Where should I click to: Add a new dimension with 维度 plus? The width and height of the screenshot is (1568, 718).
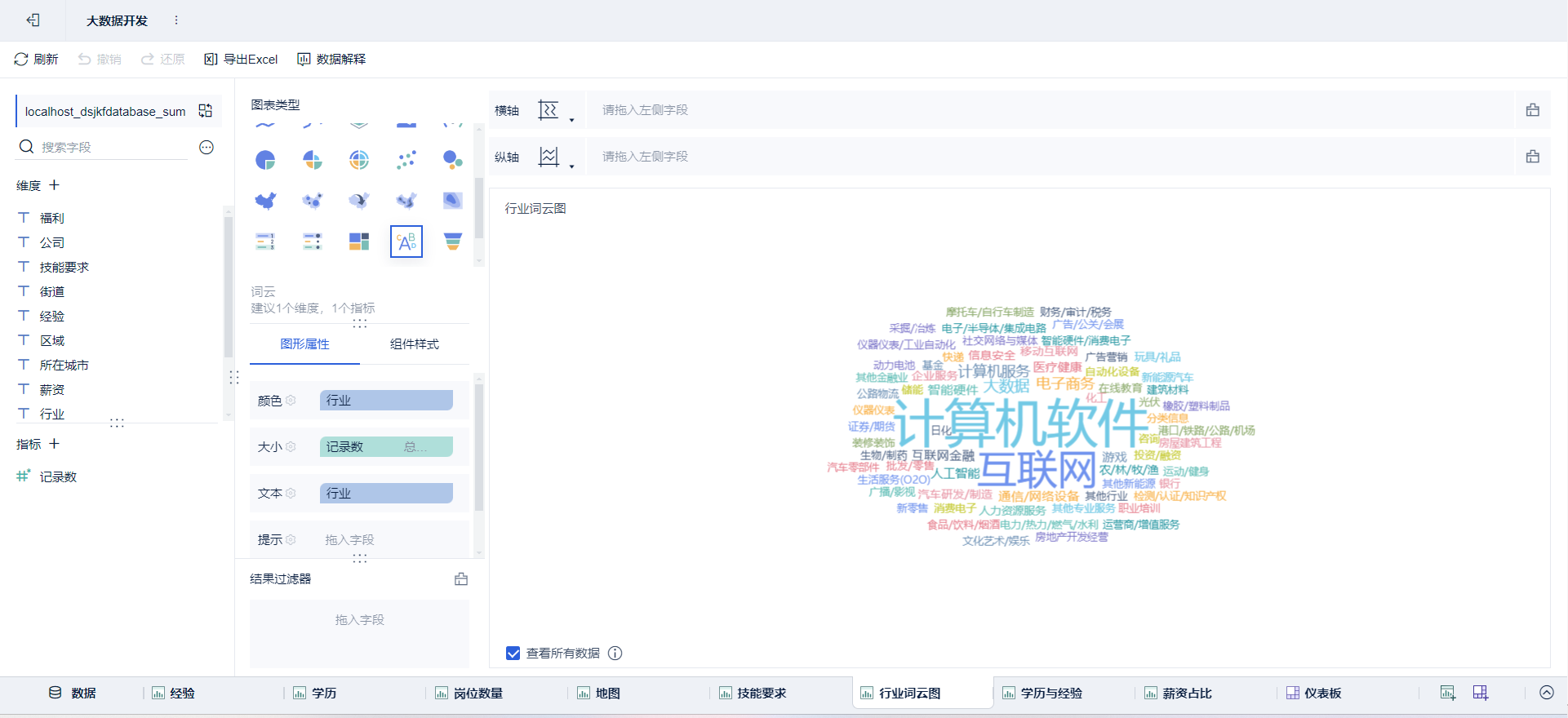(55, 185)
